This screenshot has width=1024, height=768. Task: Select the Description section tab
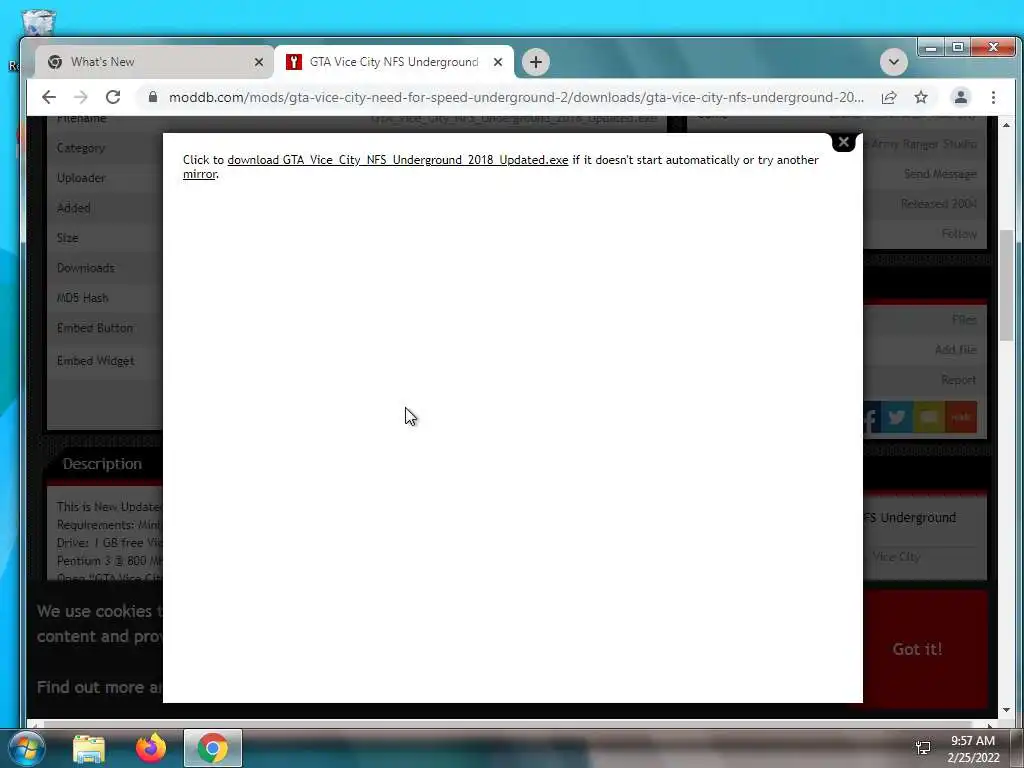click(x=103, y=464)
